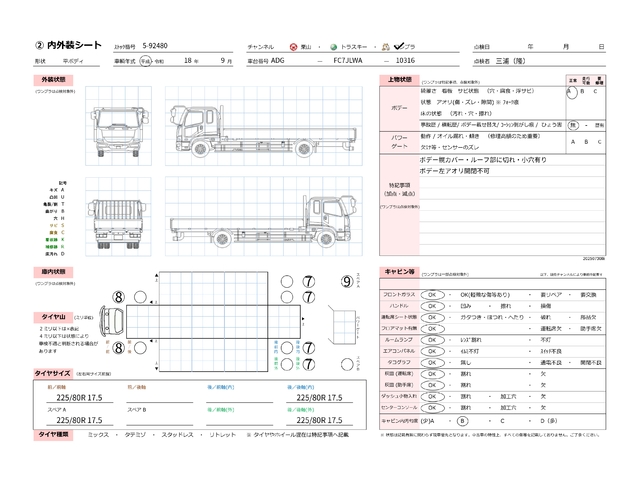Screen dimensions: 640x480
Task: Select the circled B cabin dirt rating
Action: pos(462,421)
